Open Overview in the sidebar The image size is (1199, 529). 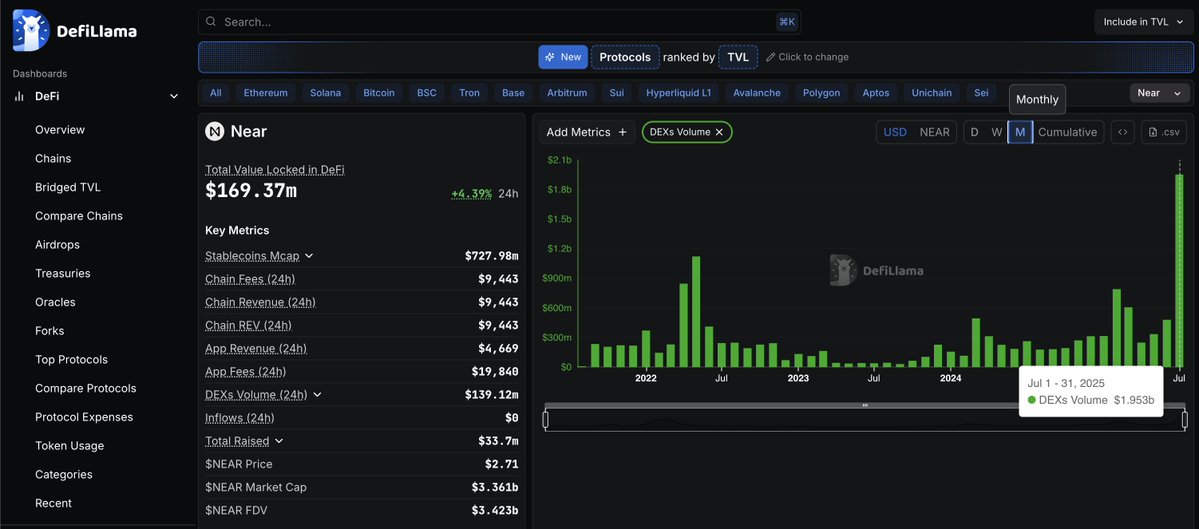(x=60, y=130)
